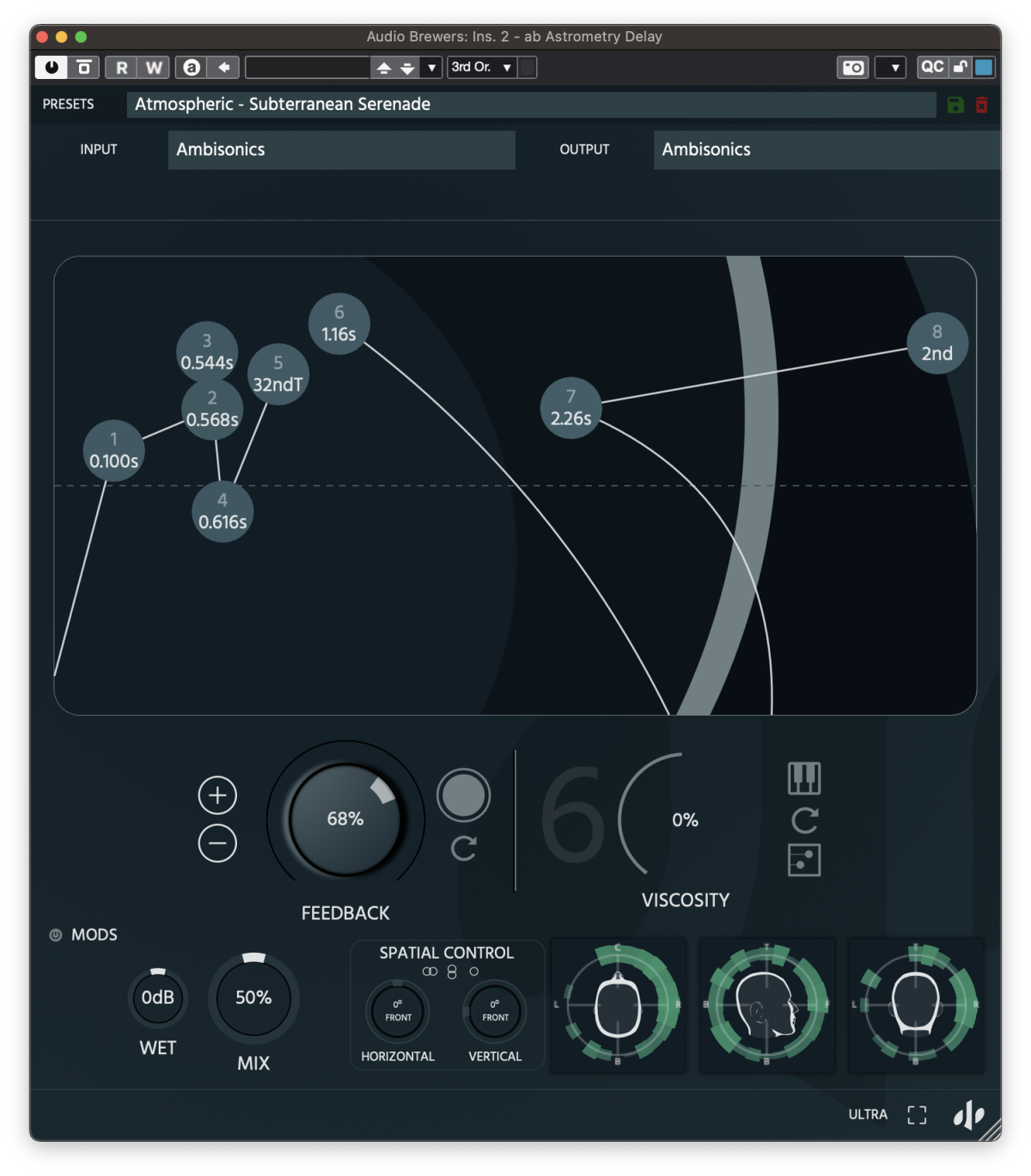Viewport: 1031px width, 1176px height.
Task: Open the preset list Atmospheric - Subterranean Serenade
Action: click(x=531, y=104)
